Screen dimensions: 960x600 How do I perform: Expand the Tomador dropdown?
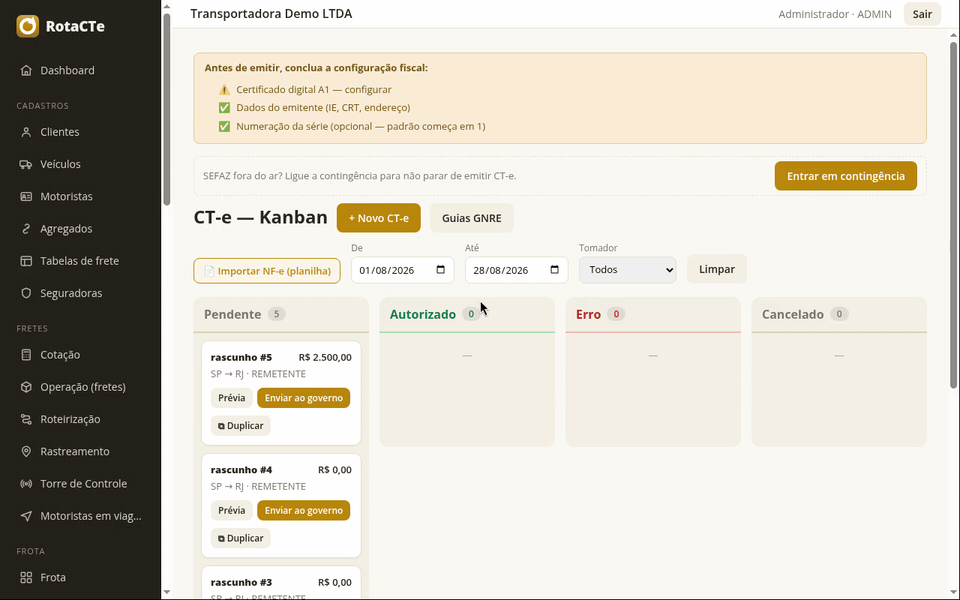pos(628,270)
